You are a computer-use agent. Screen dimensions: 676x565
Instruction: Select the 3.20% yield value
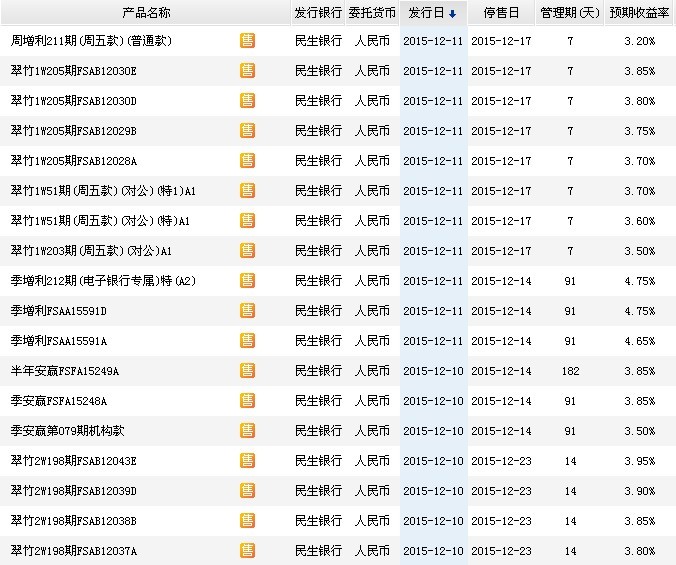point(639,41)
